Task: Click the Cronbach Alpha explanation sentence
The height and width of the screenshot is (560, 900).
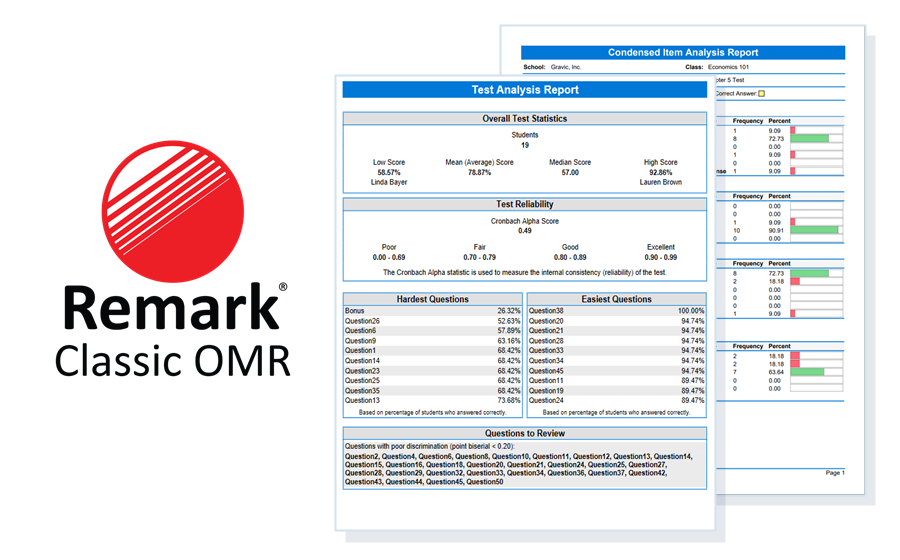Action: click(x=525, y=273)
